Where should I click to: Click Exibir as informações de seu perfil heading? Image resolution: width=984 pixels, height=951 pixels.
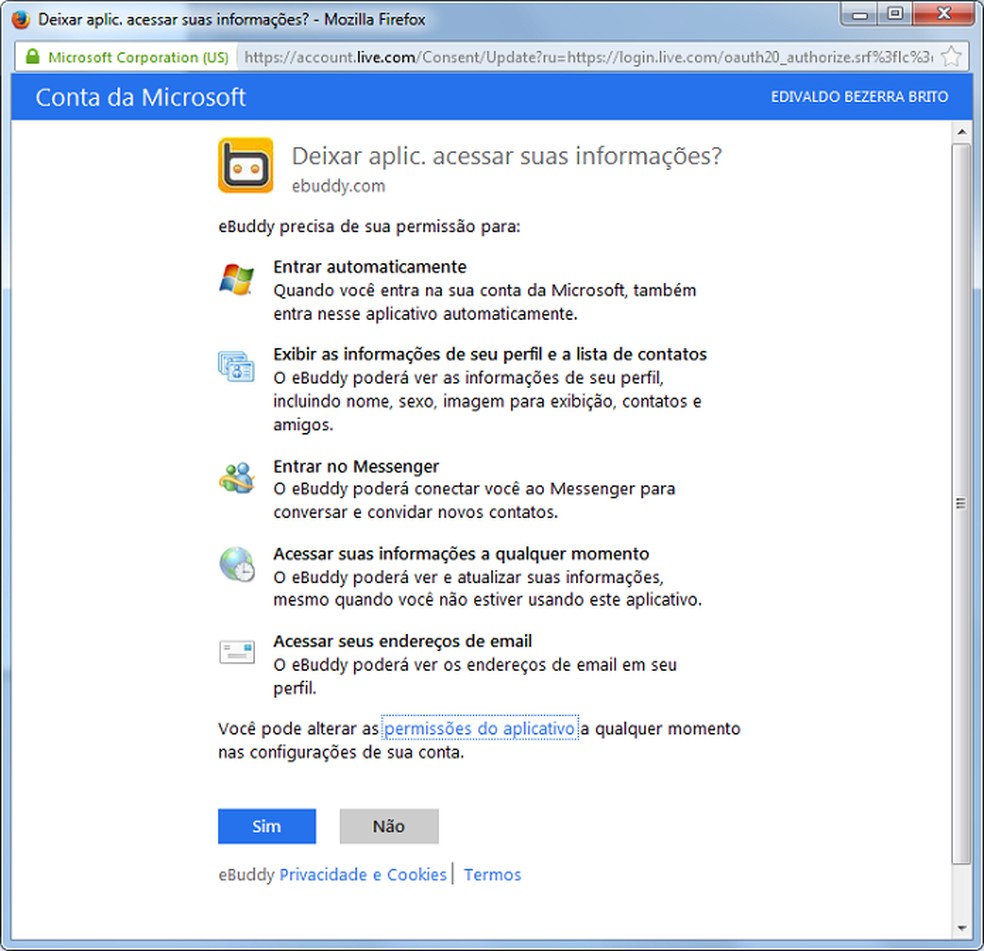[x=490, y=354]
